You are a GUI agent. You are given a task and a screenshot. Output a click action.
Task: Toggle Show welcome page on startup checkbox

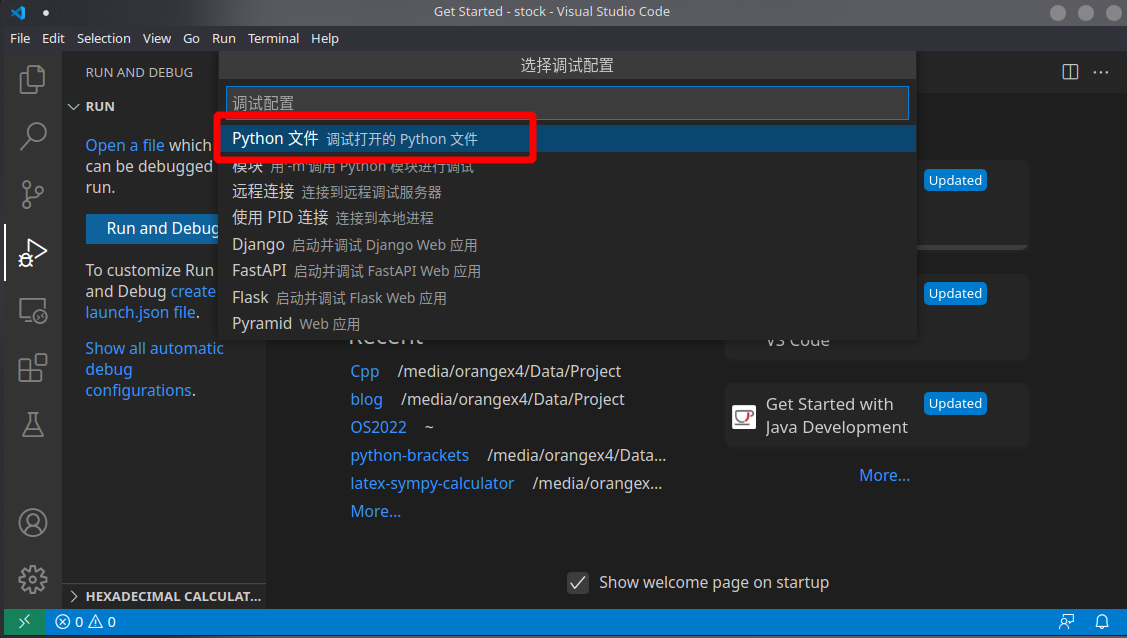coord(578,583)
